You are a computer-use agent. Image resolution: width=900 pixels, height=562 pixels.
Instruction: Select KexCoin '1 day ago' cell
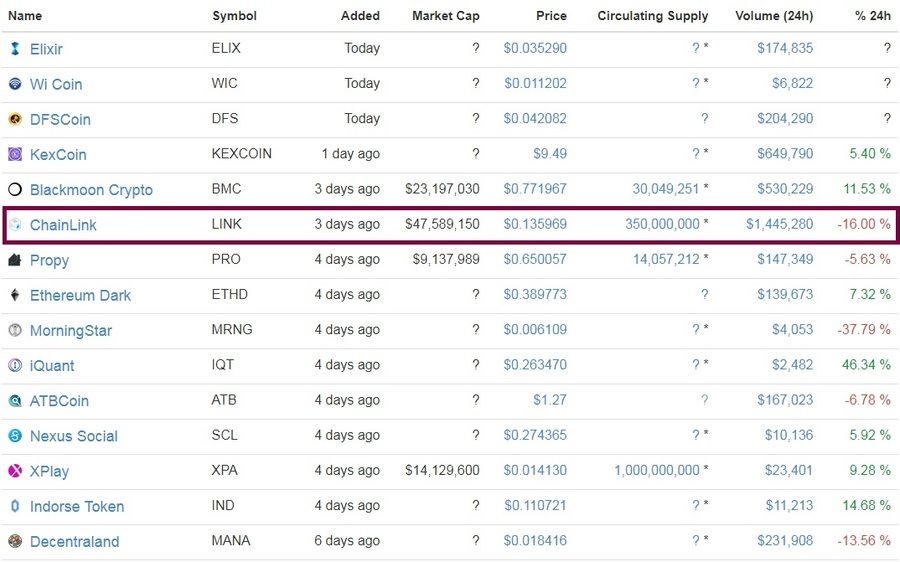[350, 154]
